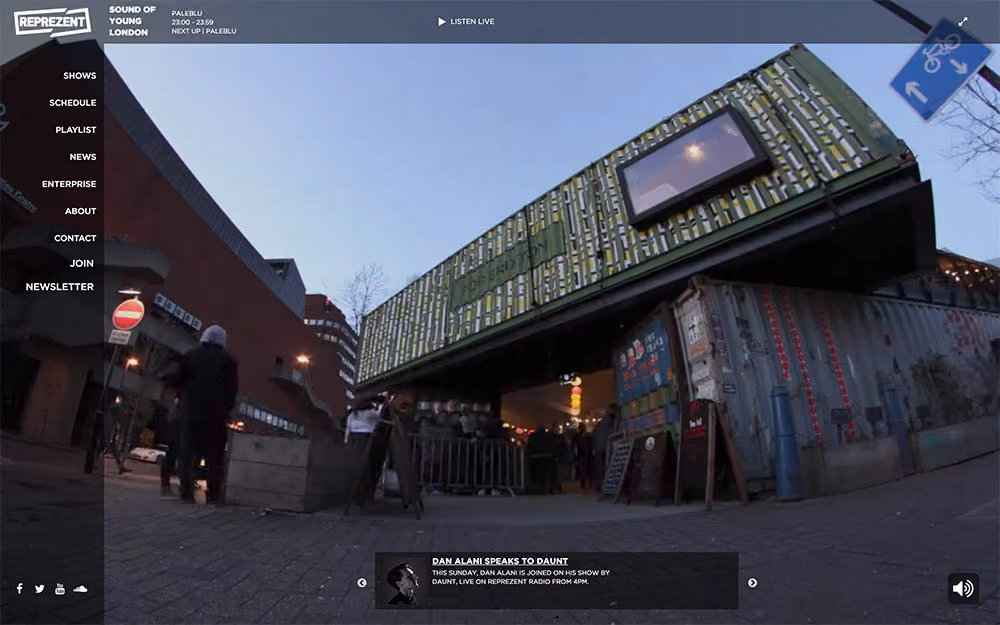Image resolution: width=1000 pixels, height=625 pixels.
Task: Go to the Enterprise page
Action: pyautogui.click(x=70, y=184)
